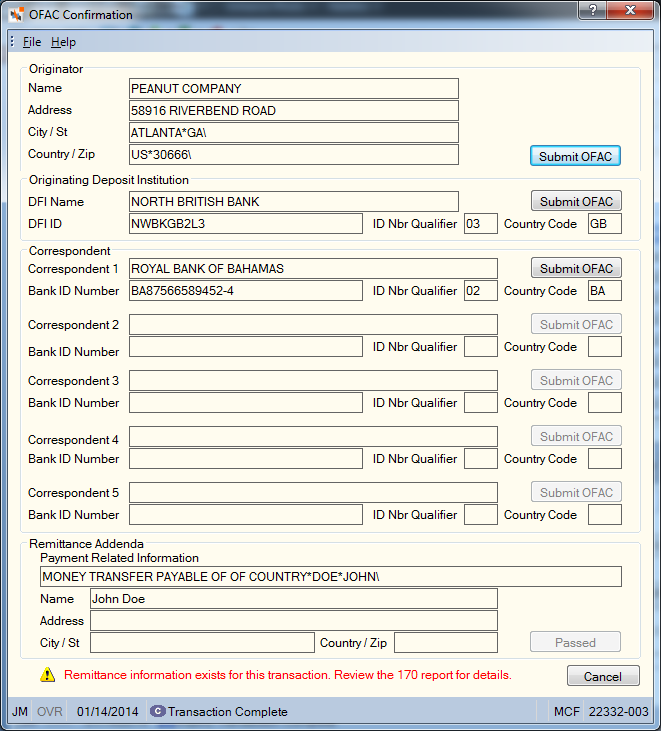The image size is (661, 731).
Task: Click Correspondent 1 Country Code BA field
Action: [605, 290]
